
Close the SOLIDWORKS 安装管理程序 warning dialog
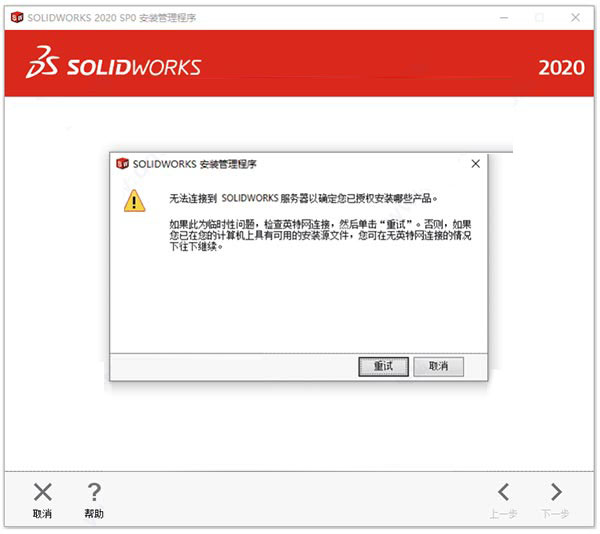click(x=476, y=164)
